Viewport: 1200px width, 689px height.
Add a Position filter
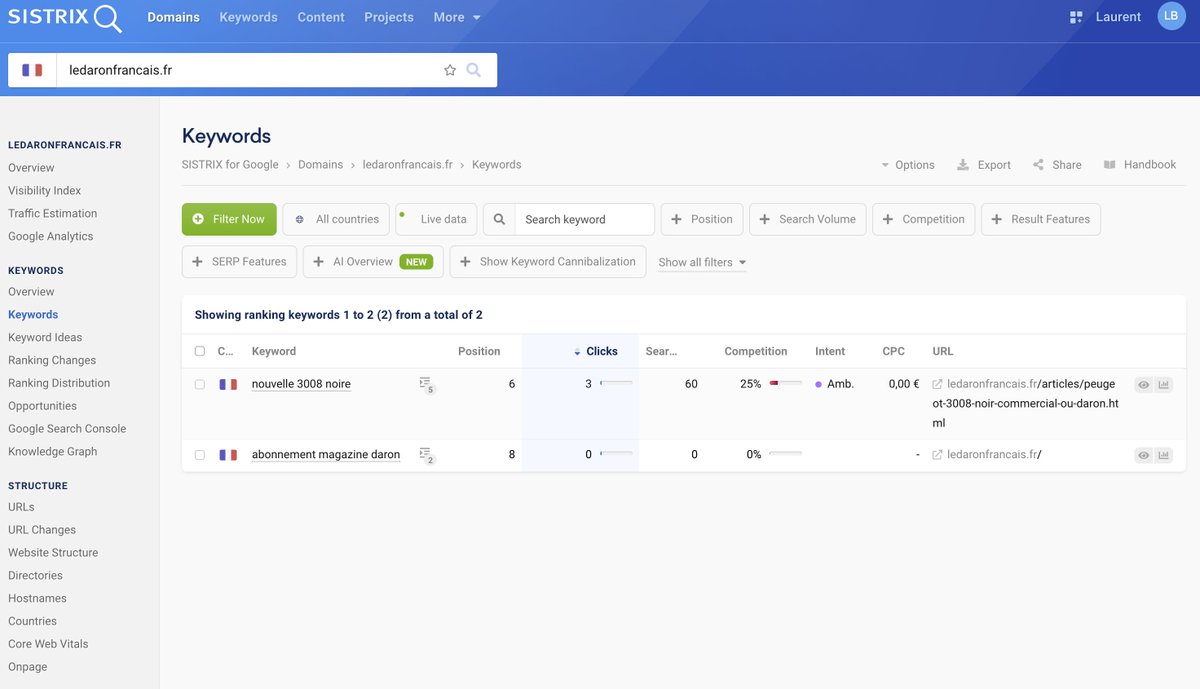tap(702, 219)
